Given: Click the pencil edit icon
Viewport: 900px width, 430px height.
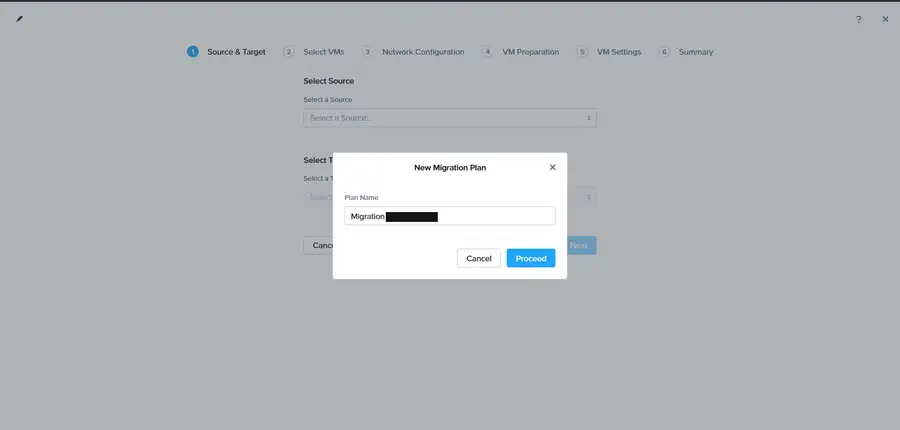Looking at the screenshot, I should click(20, 19).
